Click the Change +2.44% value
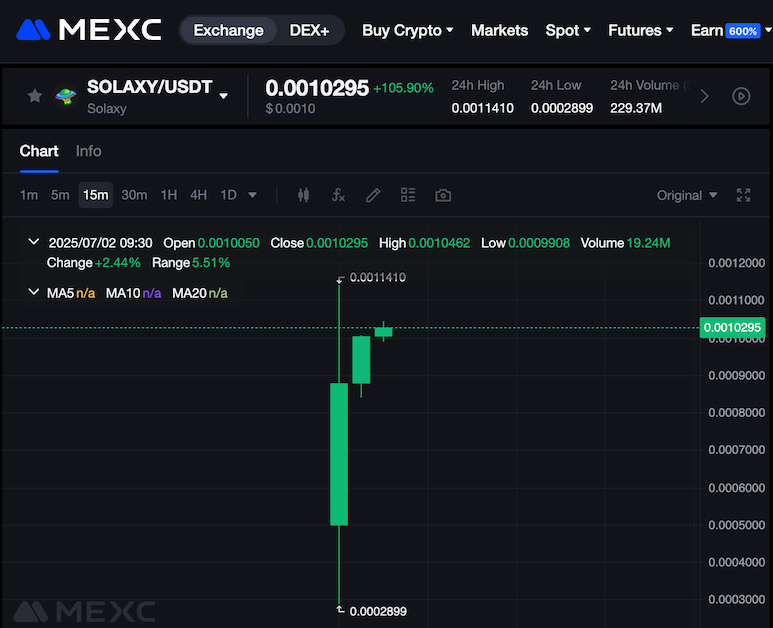773x628 pixels. pyautogui.click(x=117, y=263)
